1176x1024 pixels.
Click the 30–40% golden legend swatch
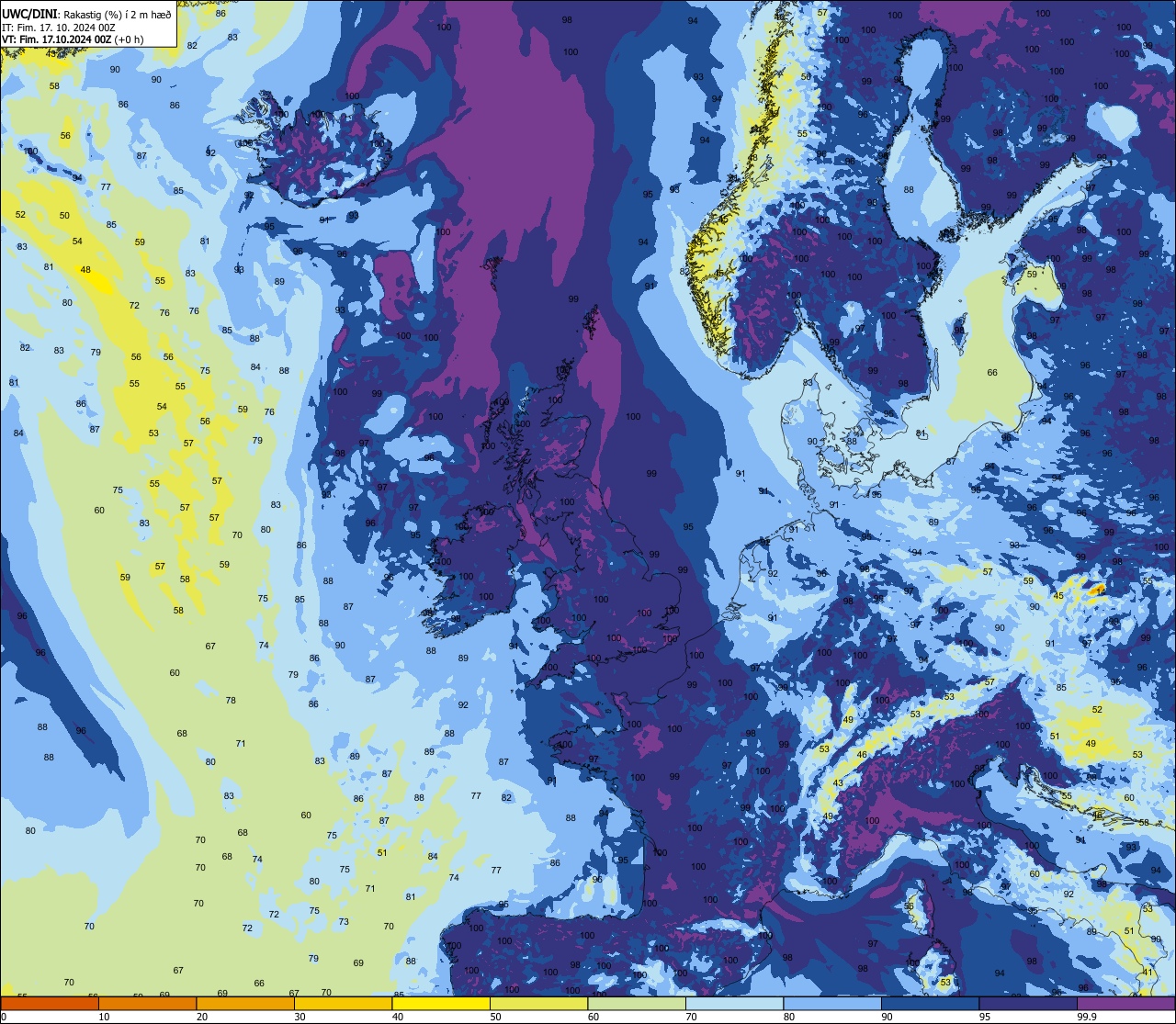(343, 1004)
